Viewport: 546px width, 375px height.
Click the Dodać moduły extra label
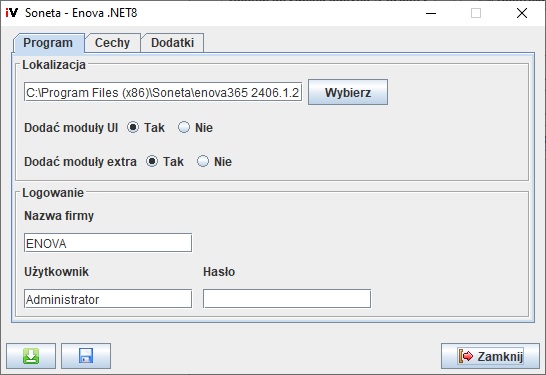click(x=80, y=162)
